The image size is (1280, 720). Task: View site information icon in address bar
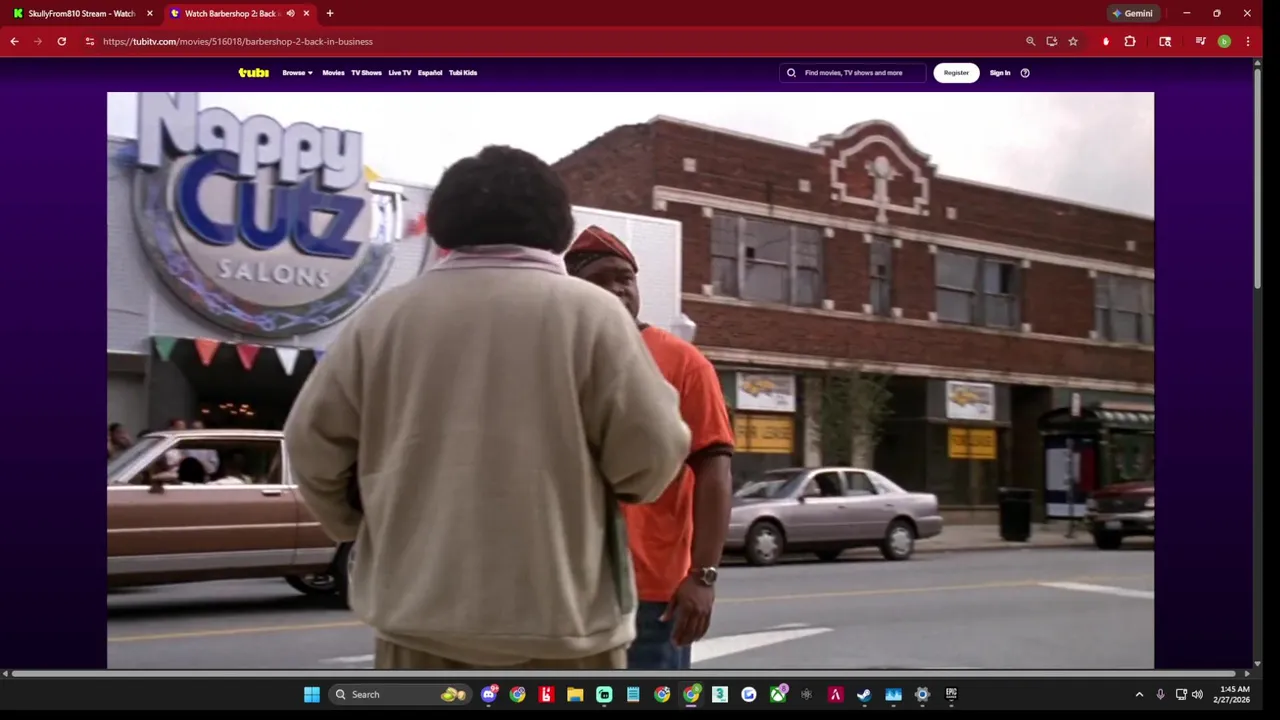90,41
